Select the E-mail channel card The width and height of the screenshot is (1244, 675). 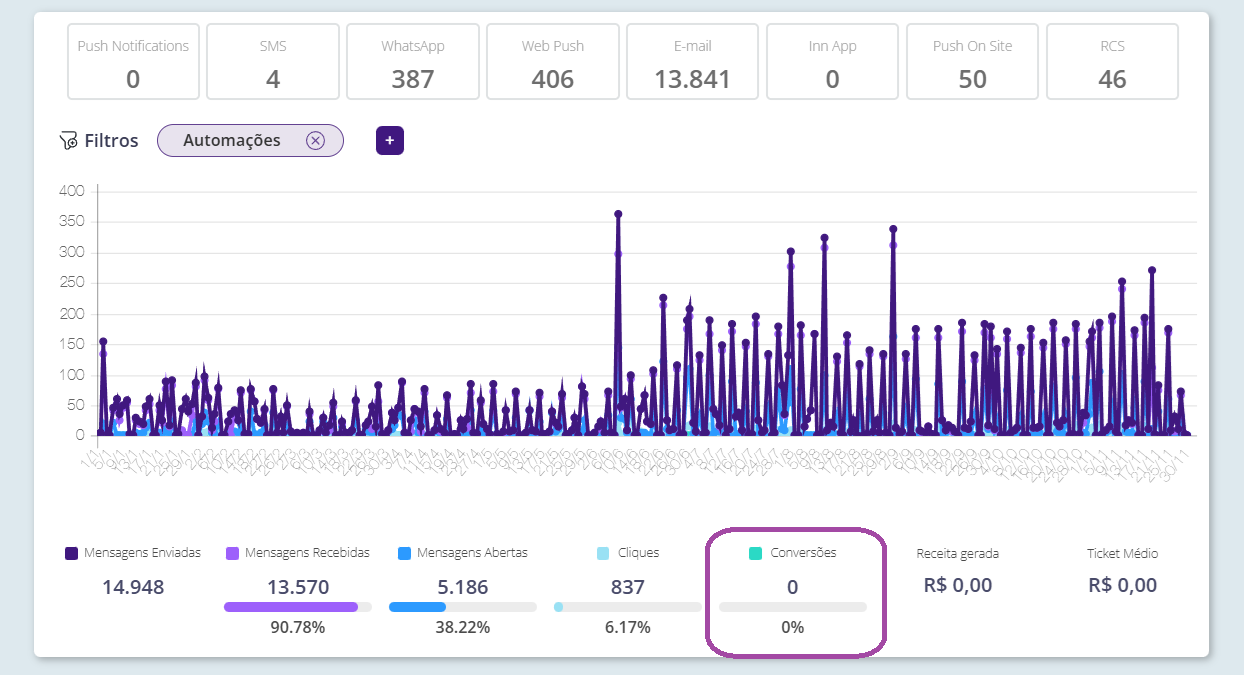[x=693, y=62]
